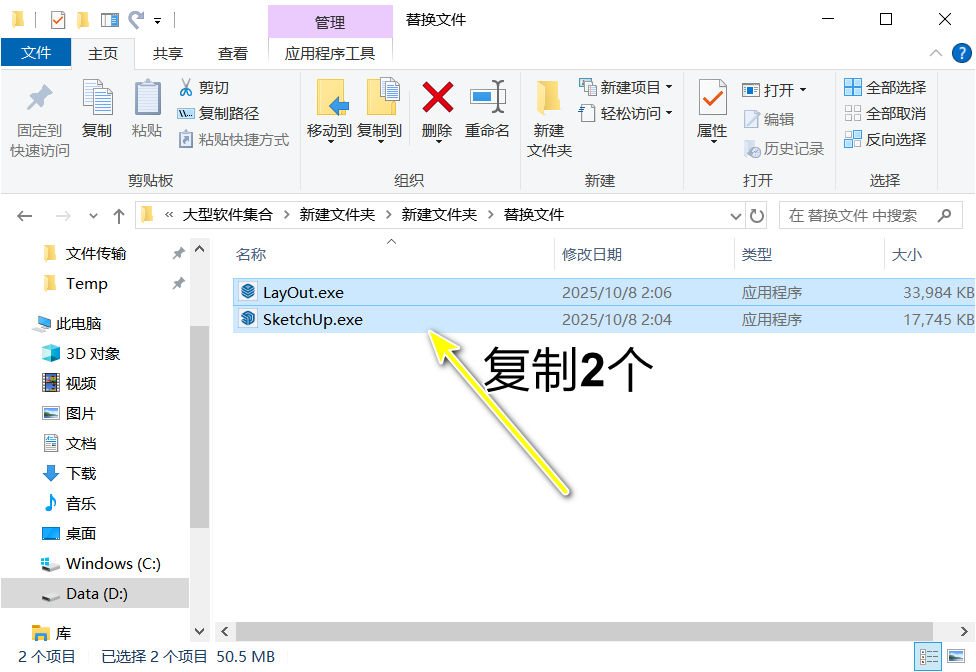Open 文件传输 in the navigation pane
976x672 pixels.
click(96, 253)
